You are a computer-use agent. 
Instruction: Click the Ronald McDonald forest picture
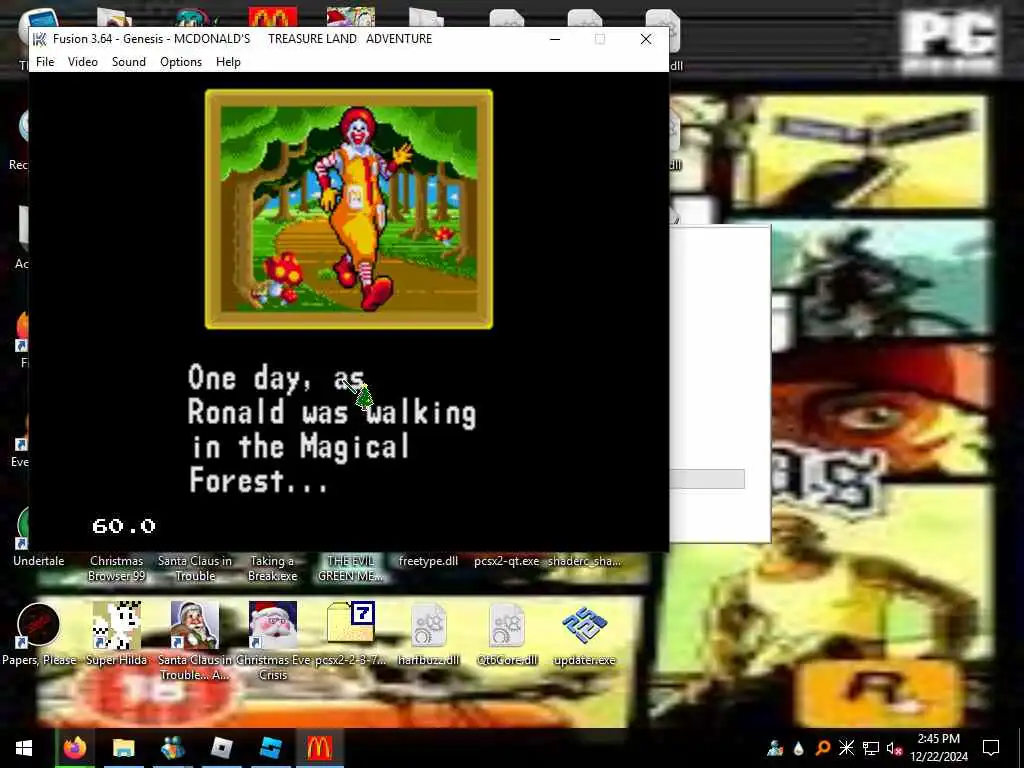click(349, 209)
